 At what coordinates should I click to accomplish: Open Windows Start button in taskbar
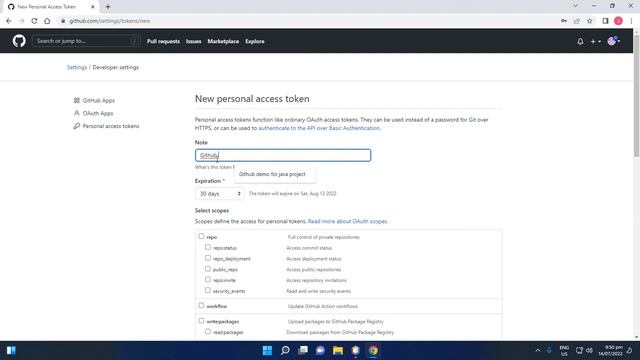[267, 351]
